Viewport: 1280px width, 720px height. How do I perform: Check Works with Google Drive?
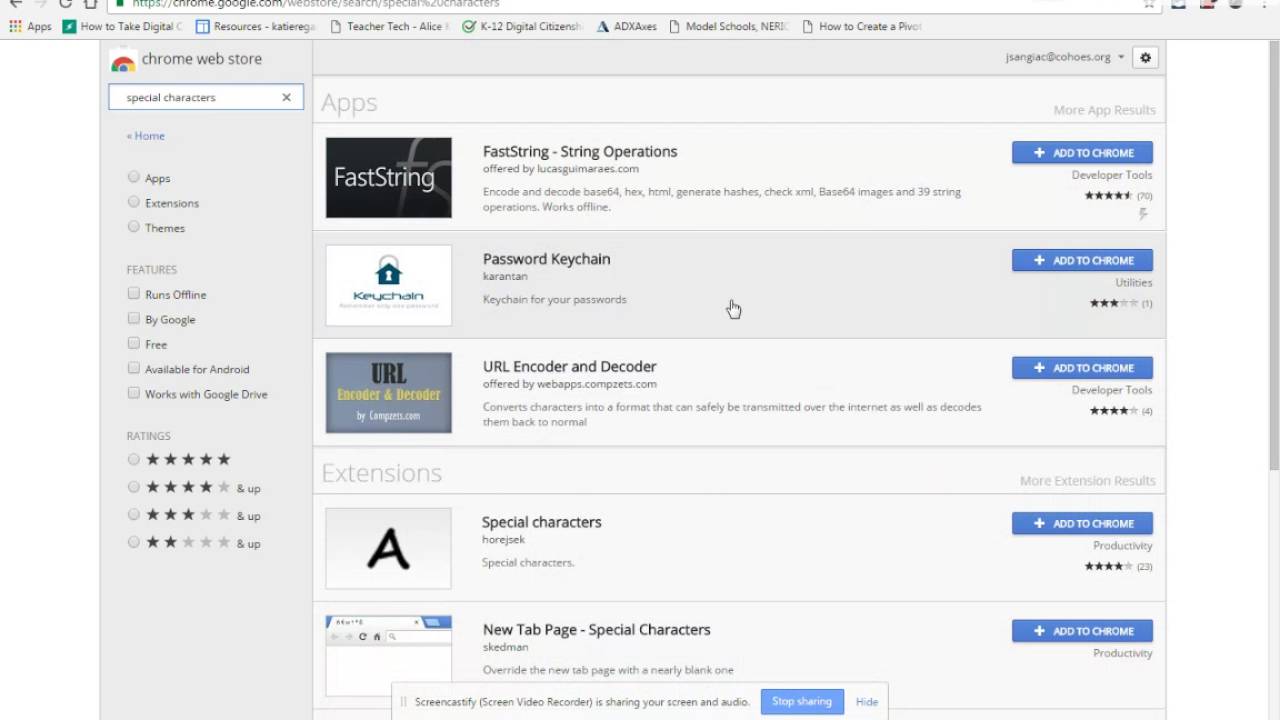(134, 393)
